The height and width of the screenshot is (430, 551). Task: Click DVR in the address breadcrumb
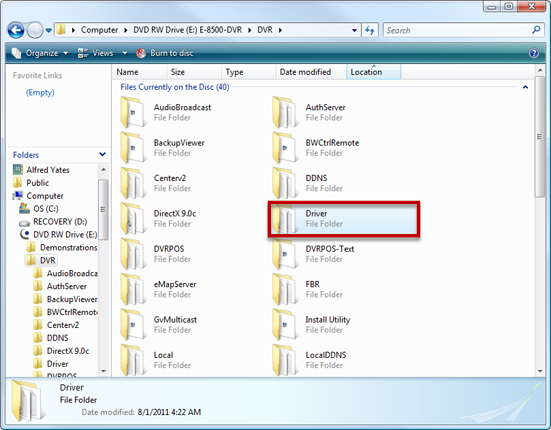pos(265,30)
